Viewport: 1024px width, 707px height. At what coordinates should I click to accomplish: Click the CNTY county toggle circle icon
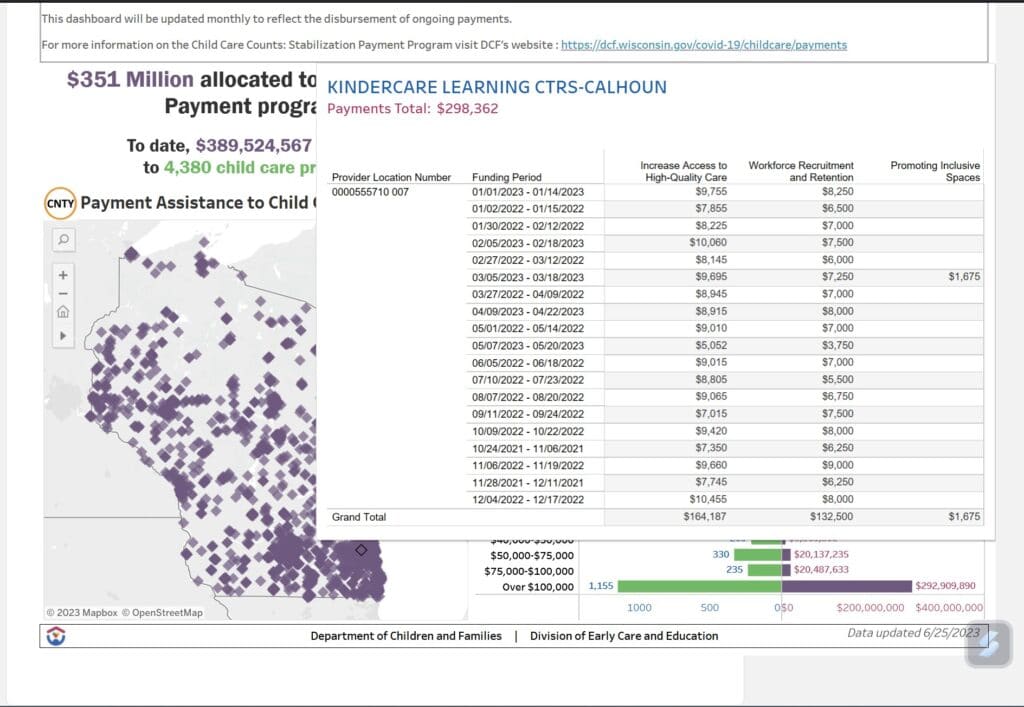point(60,203)
